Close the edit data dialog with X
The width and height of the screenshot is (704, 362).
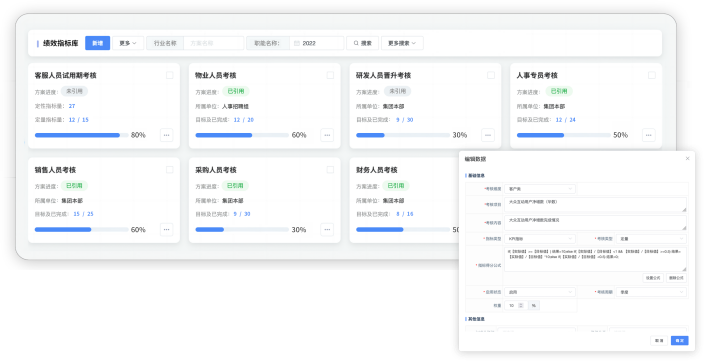click(687, 159)
